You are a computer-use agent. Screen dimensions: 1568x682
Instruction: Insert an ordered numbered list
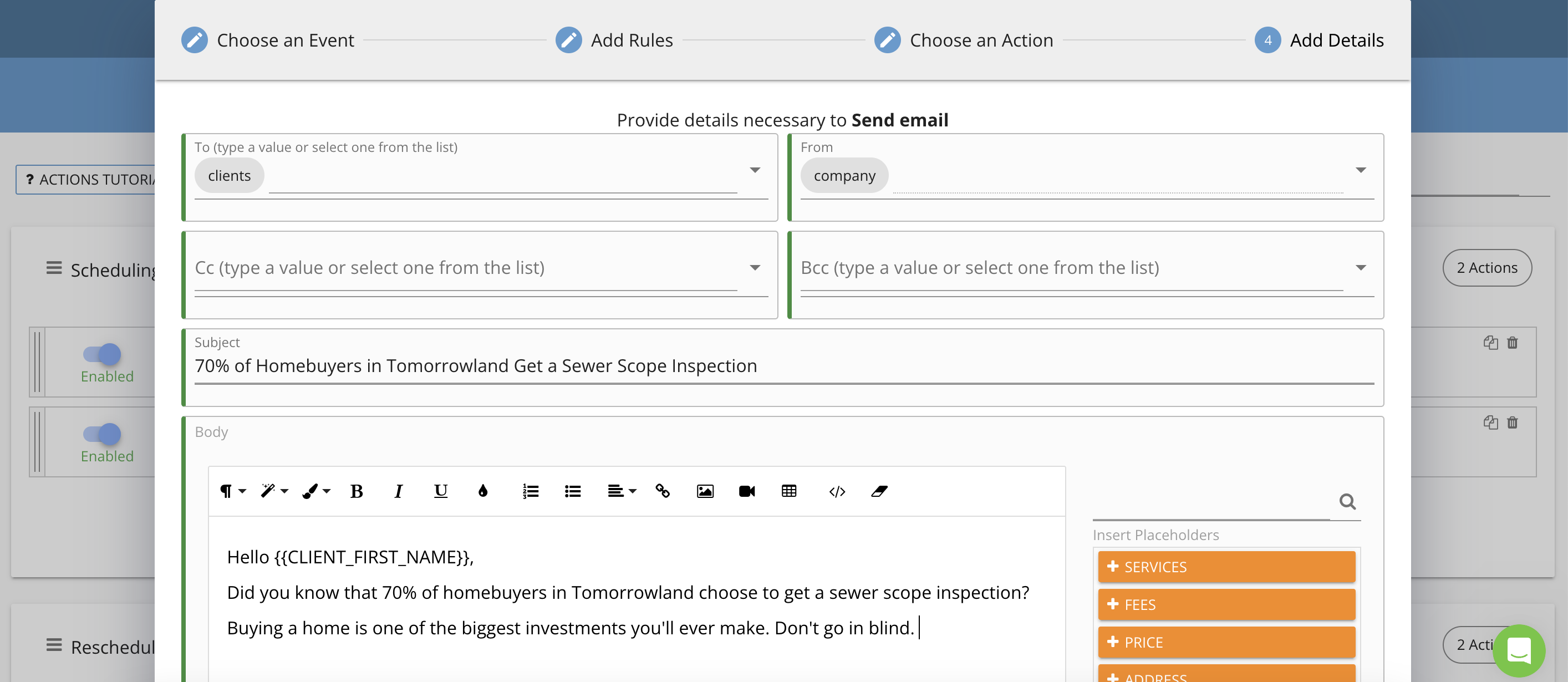530,491
